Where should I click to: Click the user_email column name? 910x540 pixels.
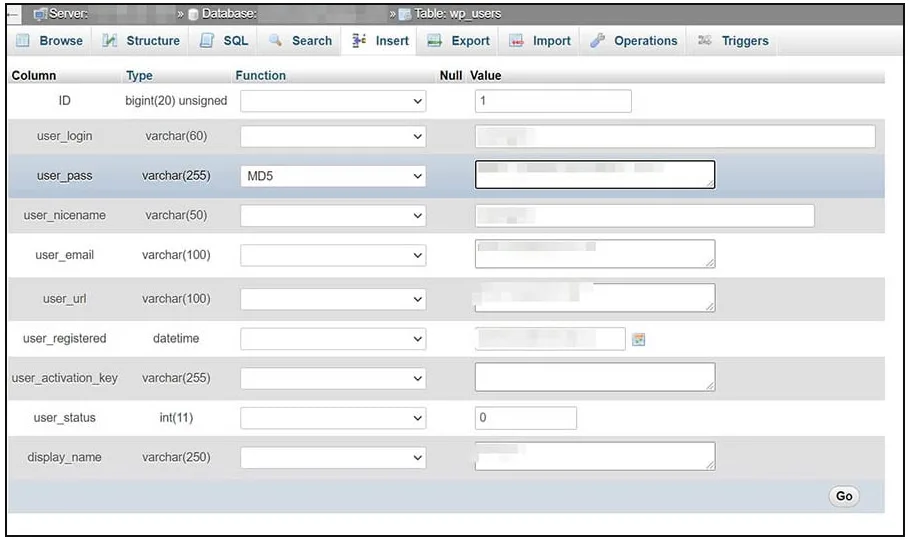tap(64, 254)
